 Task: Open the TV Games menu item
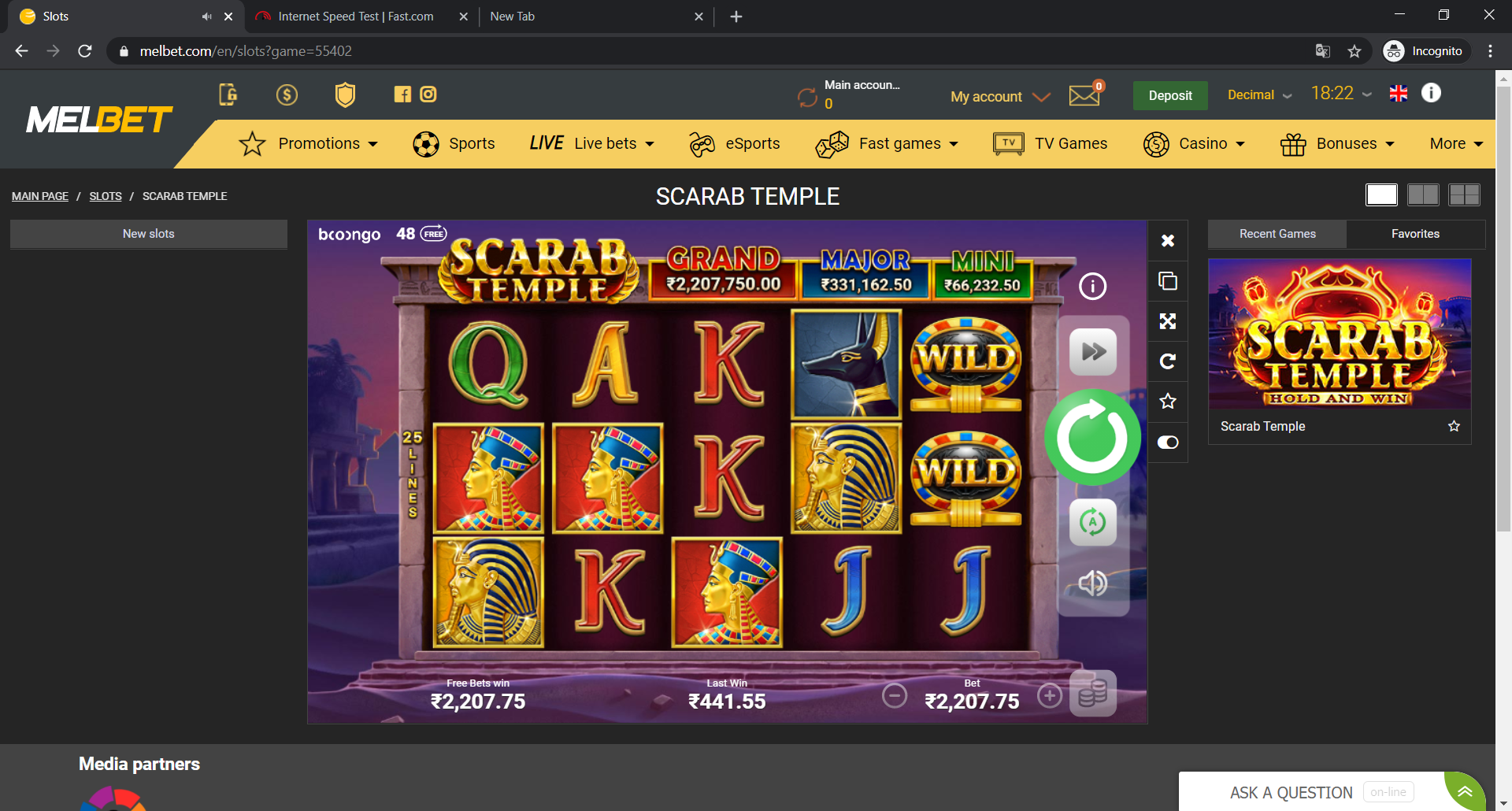[x=1051, y=144]
